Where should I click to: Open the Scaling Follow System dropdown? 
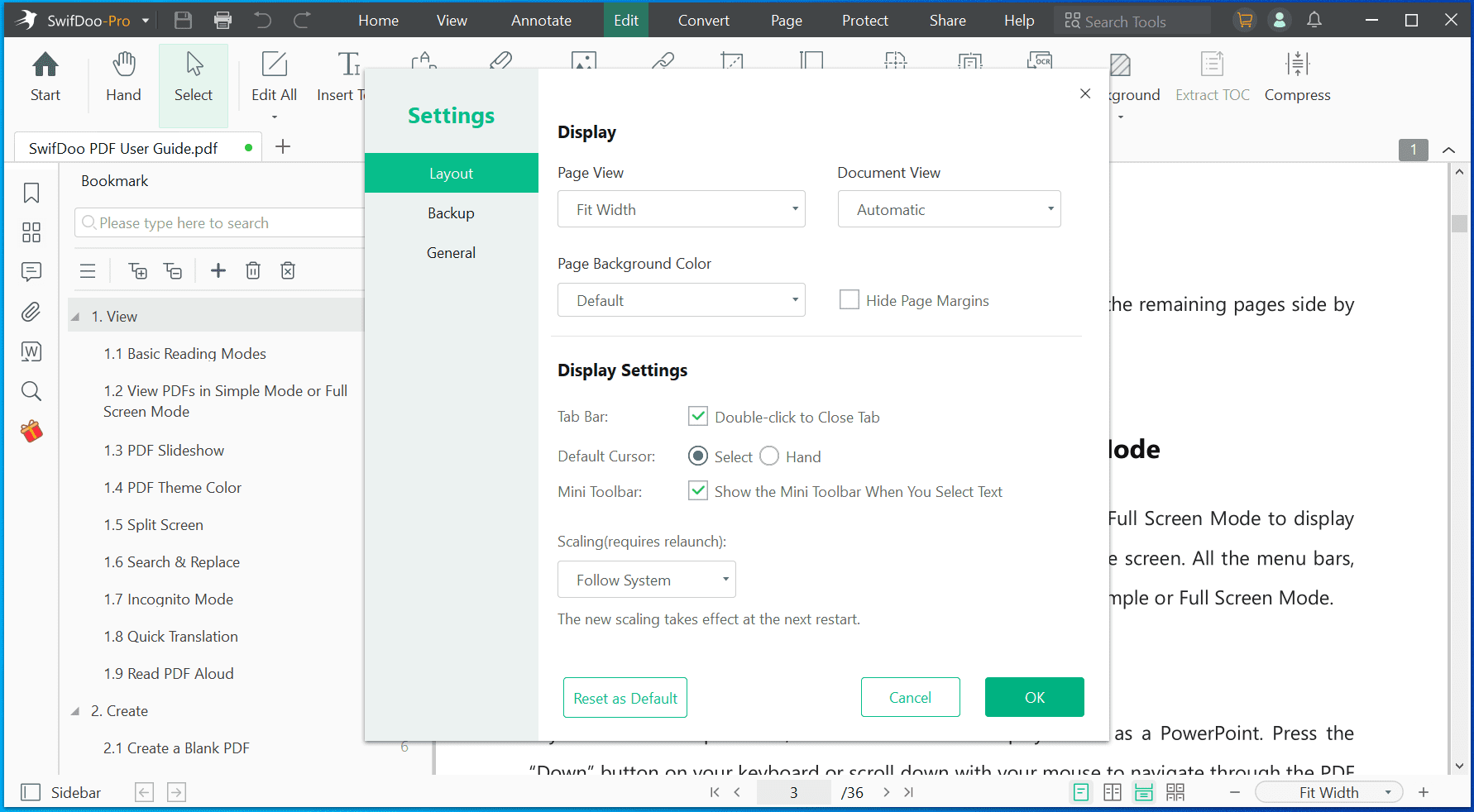pyautogui.click(x=647, y=580)
